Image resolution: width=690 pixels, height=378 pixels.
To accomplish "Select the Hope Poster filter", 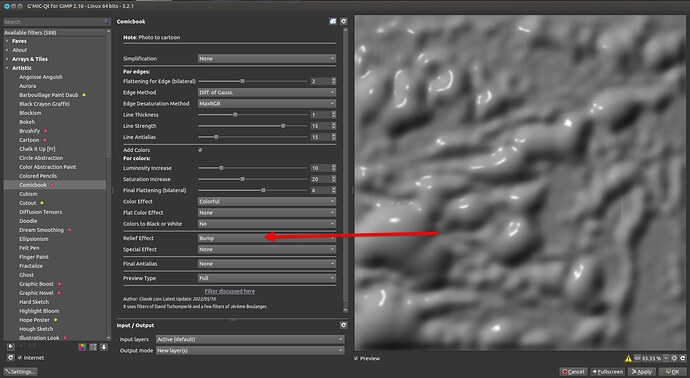I will pos(34,320).
